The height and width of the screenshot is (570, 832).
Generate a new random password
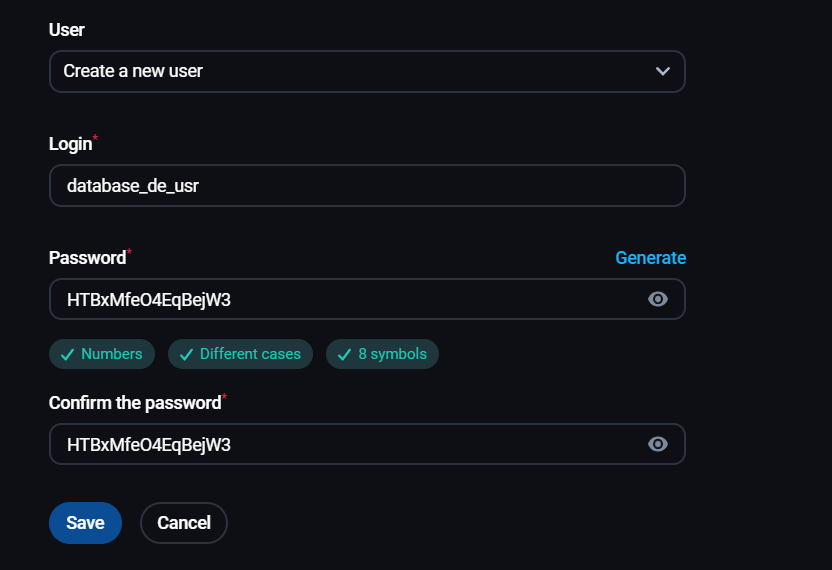coord(650,258)
